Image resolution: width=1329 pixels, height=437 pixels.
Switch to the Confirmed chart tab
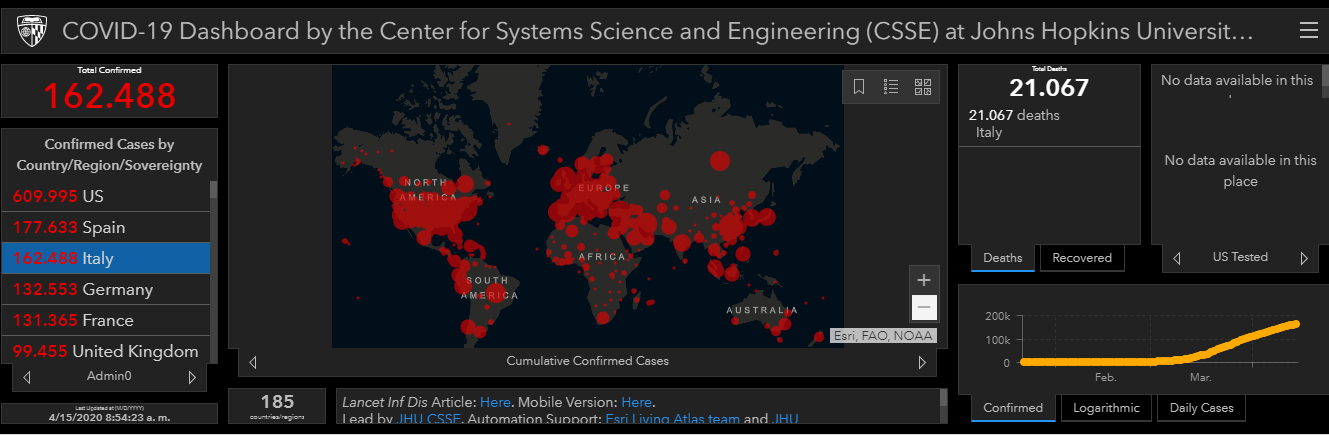(x=1013, y=408)
